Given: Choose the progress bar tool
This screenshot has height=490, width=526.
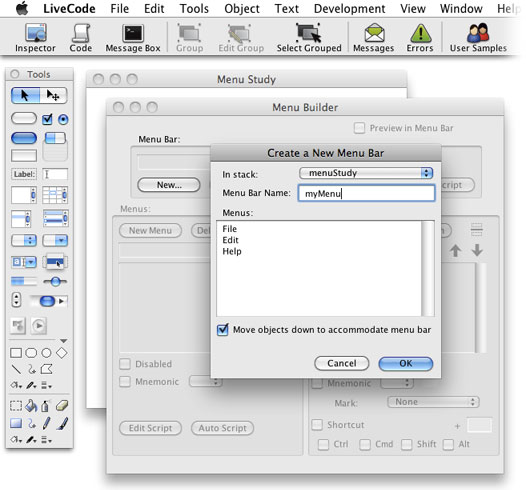Looking at the screenshot, I should [23, 281].
